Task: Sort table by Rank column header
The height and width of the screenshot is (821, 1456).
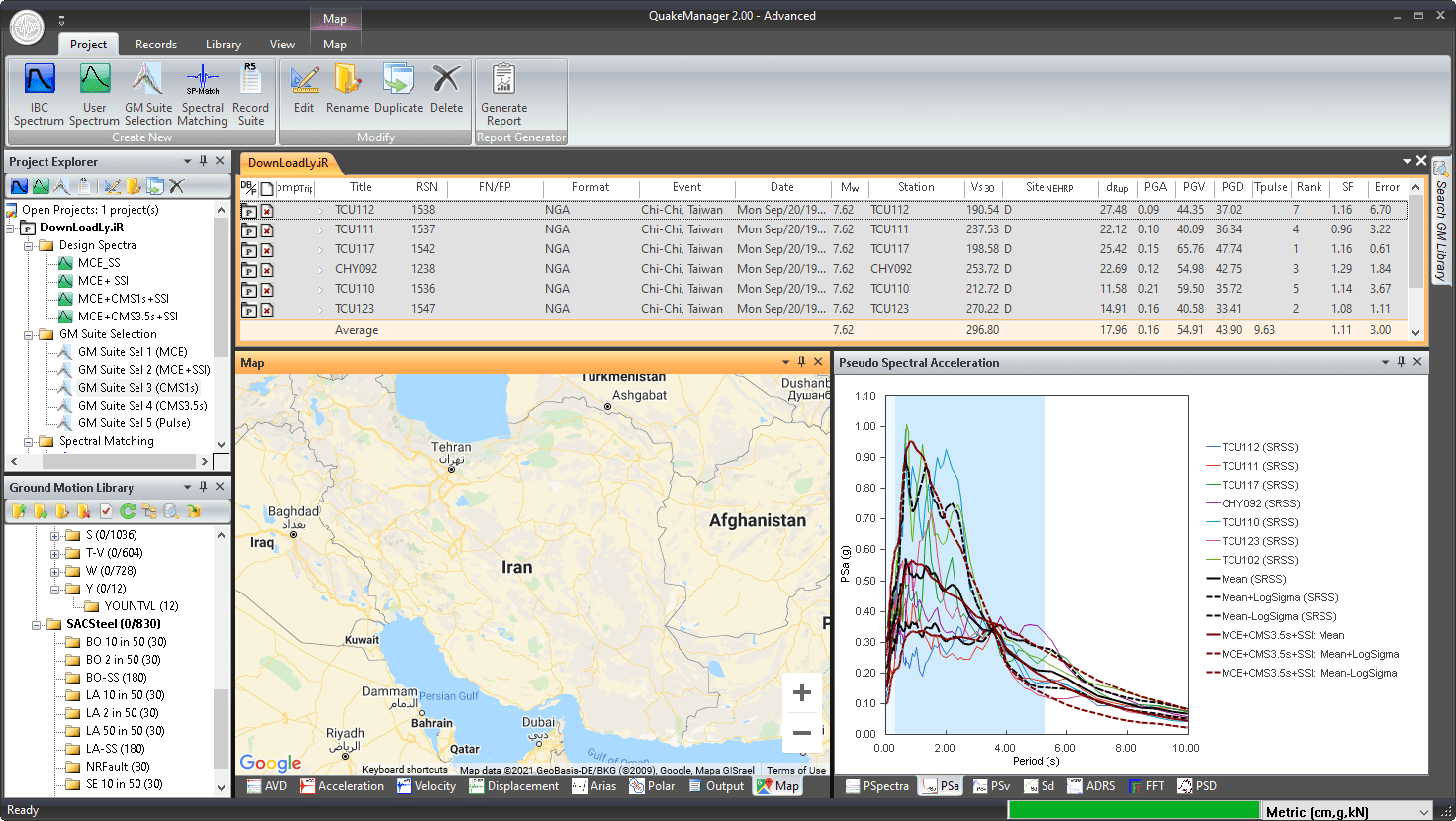Action: (x=1309, y=187)
